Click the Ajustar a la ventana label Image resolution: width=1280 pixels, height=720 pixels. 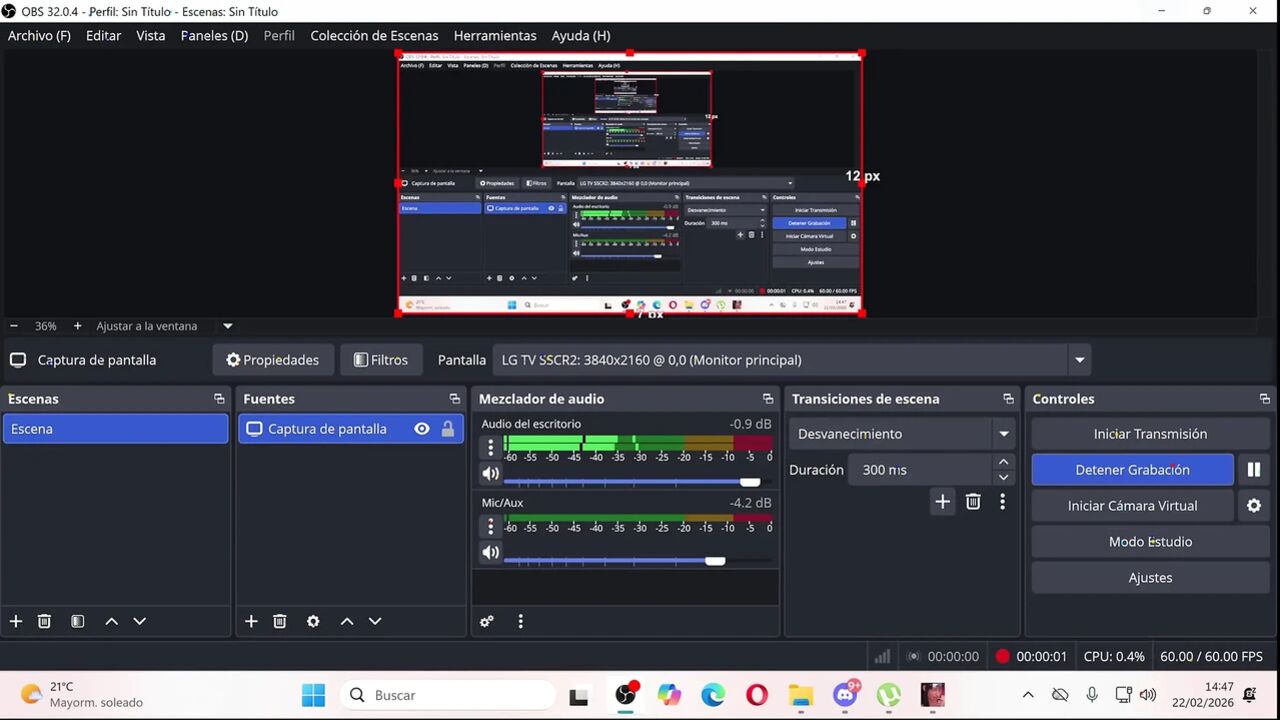point(147,326)
